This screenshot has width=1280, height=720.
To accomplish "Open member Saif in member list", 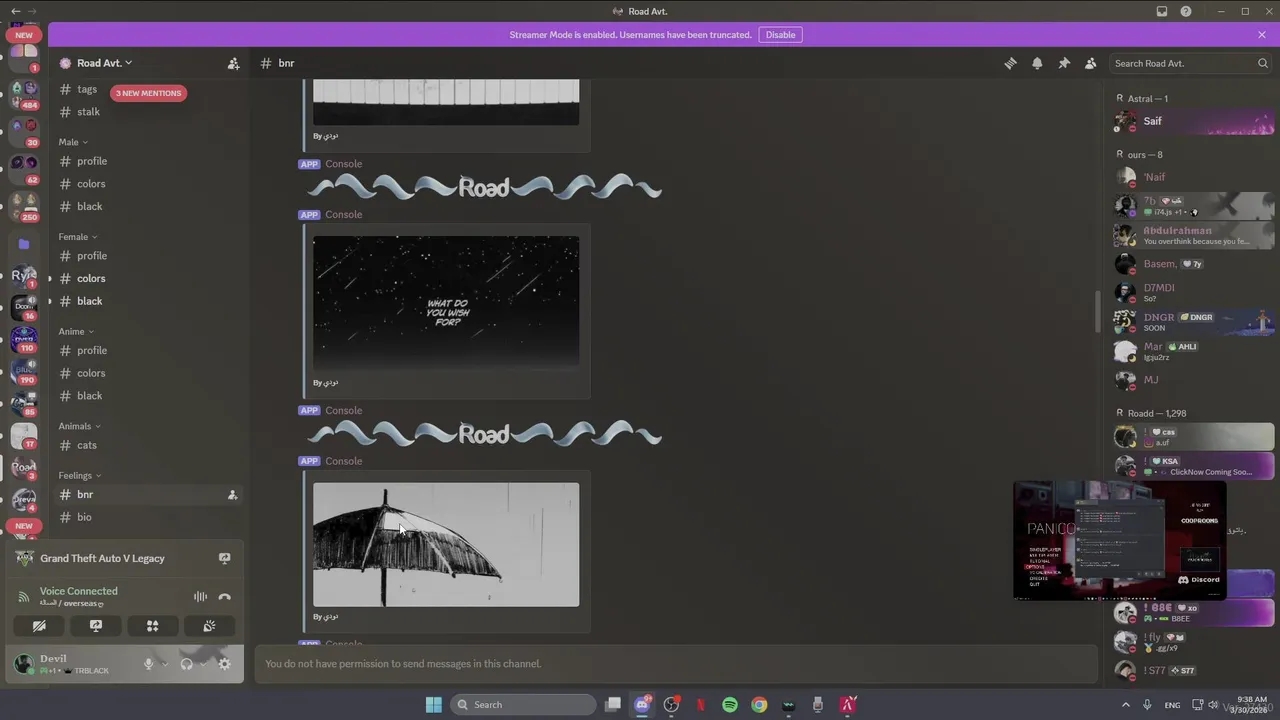I will click(x=1194, y=121).
